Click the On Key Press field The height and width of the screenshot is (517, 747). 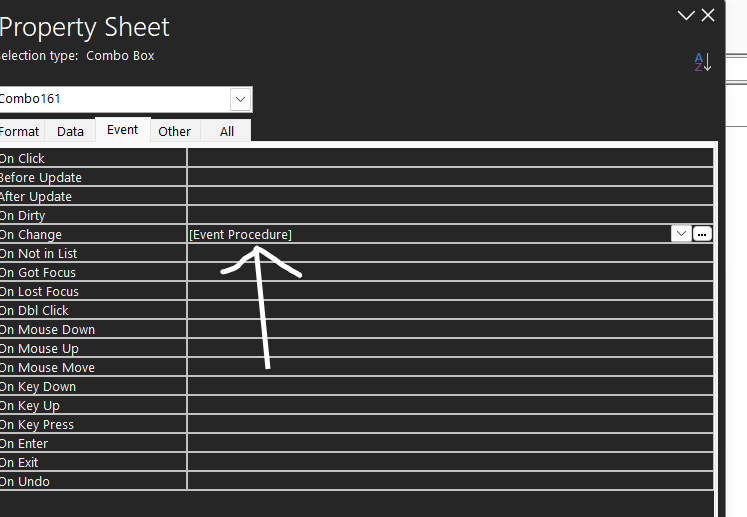coord(450,424)
